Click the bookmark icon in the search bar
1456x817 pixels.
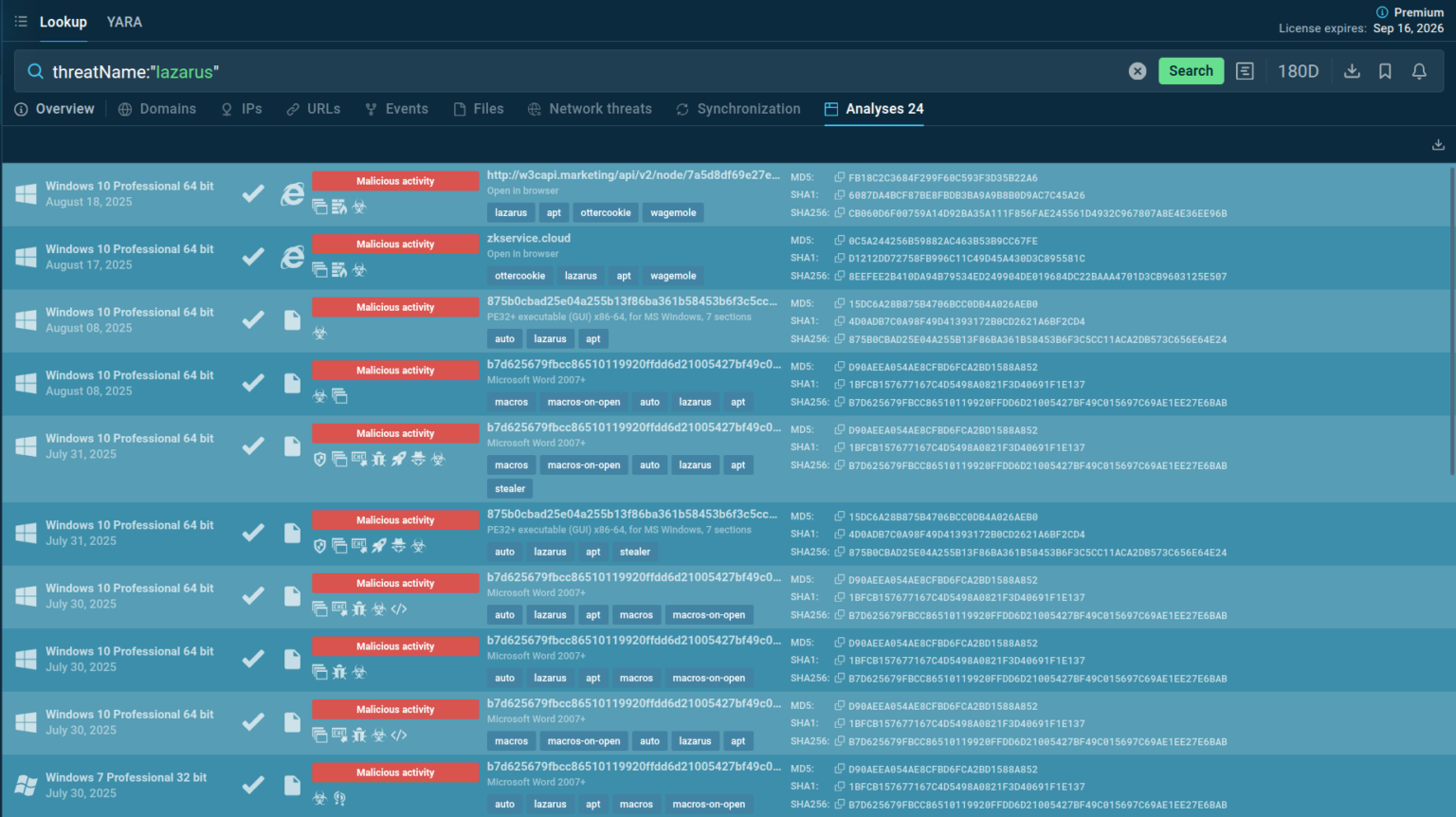click(1385, 71)
